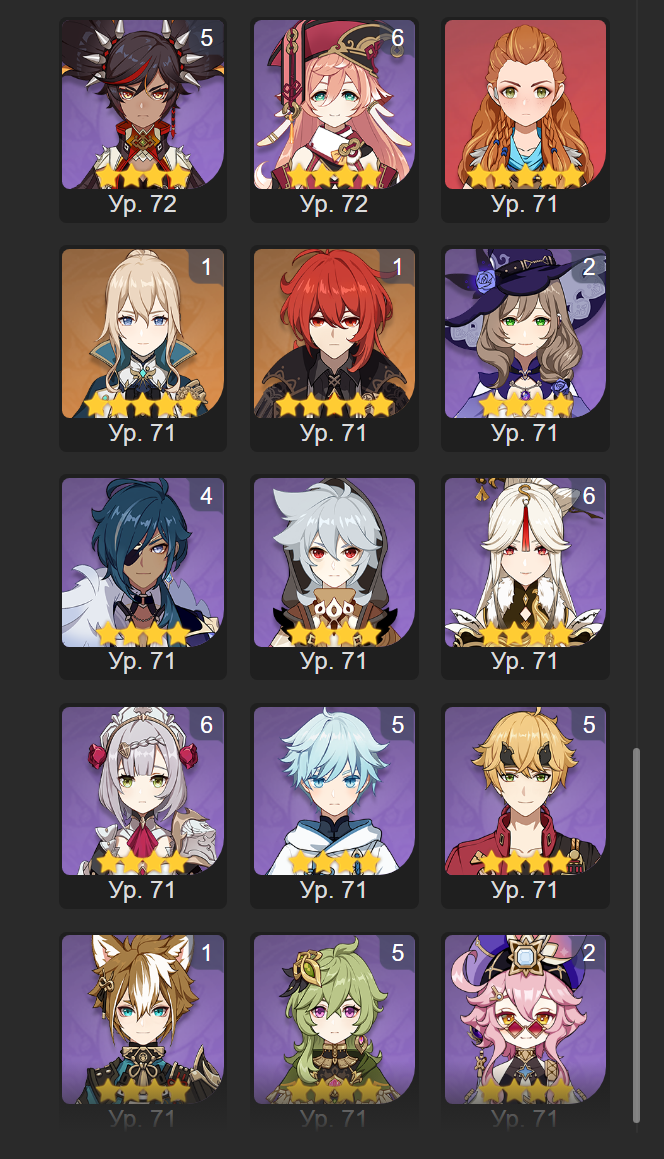
Task: Open hooded Razor's character portrait
Action: coord(334,562)
